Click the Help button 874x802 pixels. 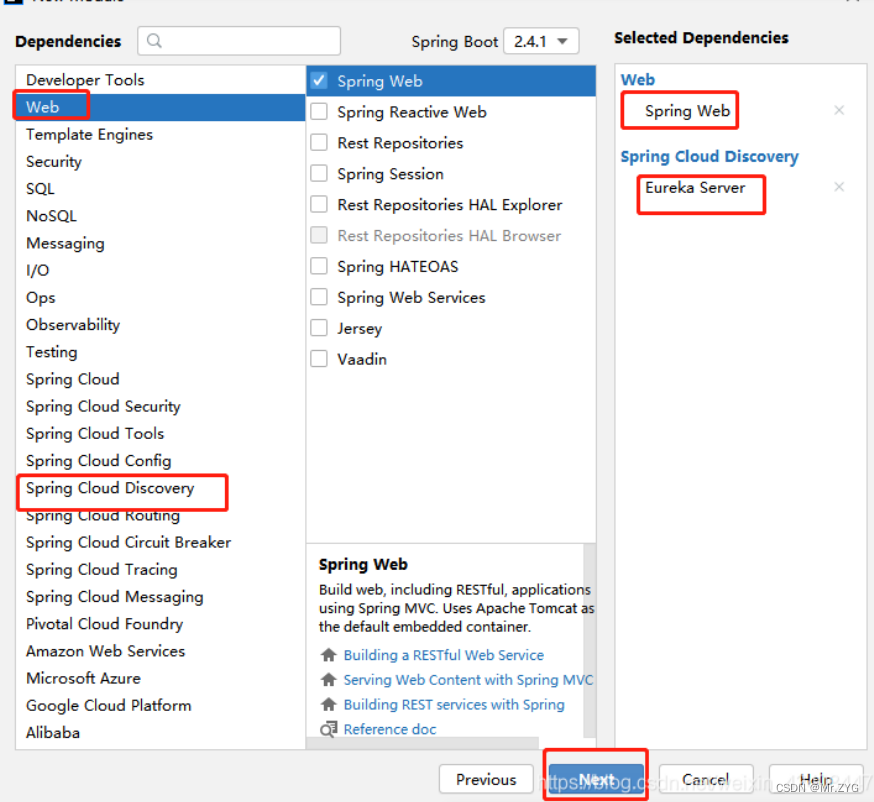(816, 779)
